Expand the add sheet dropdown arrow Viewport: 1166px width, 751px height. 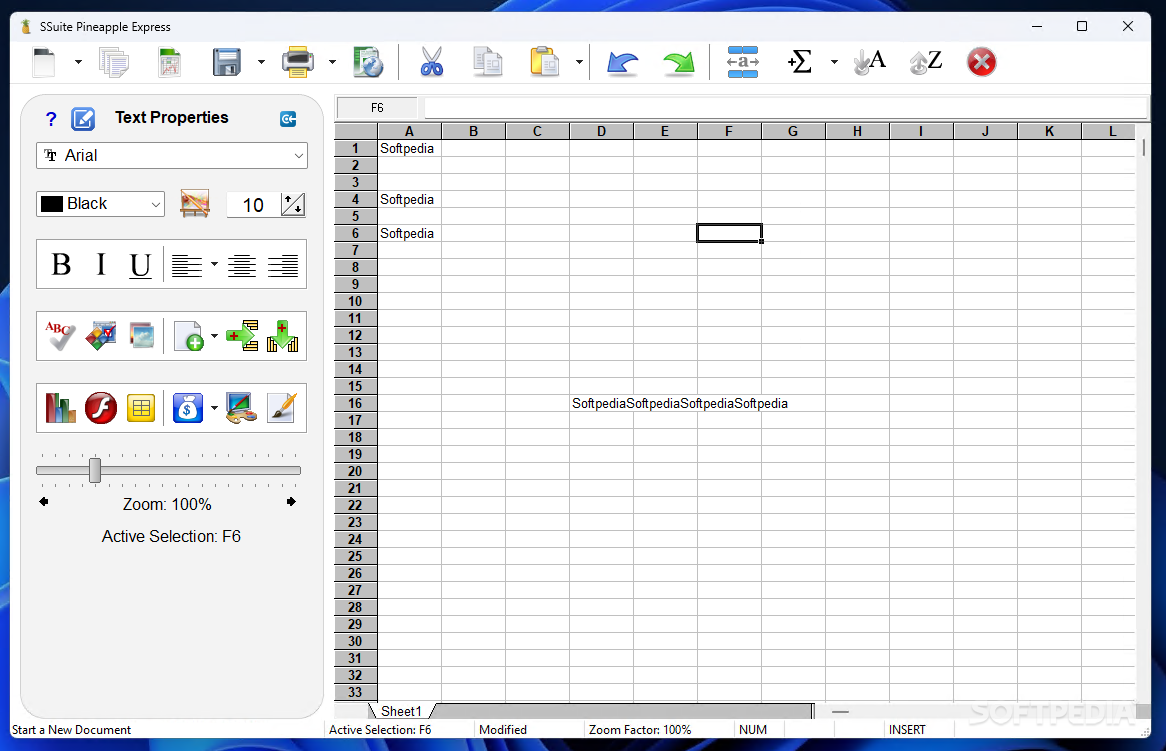tap(214, 336)
